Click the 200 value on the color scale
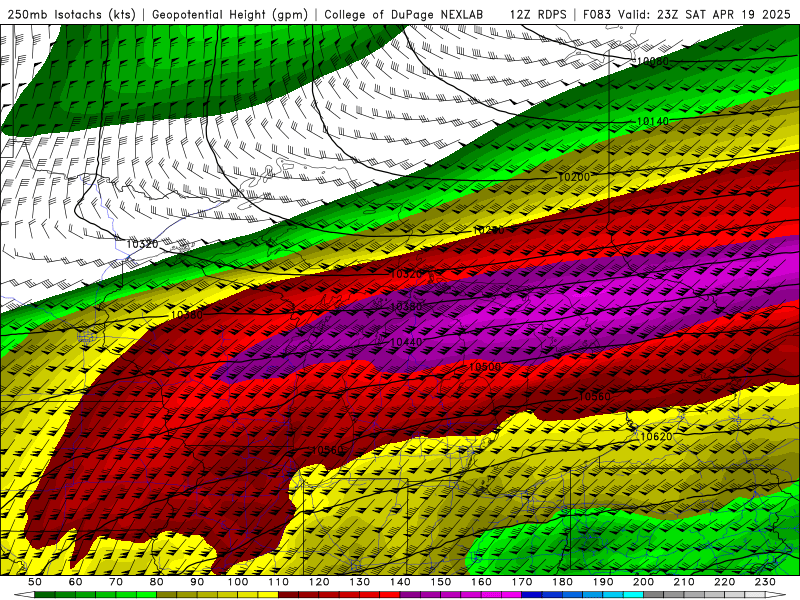This screenshot has height=600, width=800. pos(643,582)
